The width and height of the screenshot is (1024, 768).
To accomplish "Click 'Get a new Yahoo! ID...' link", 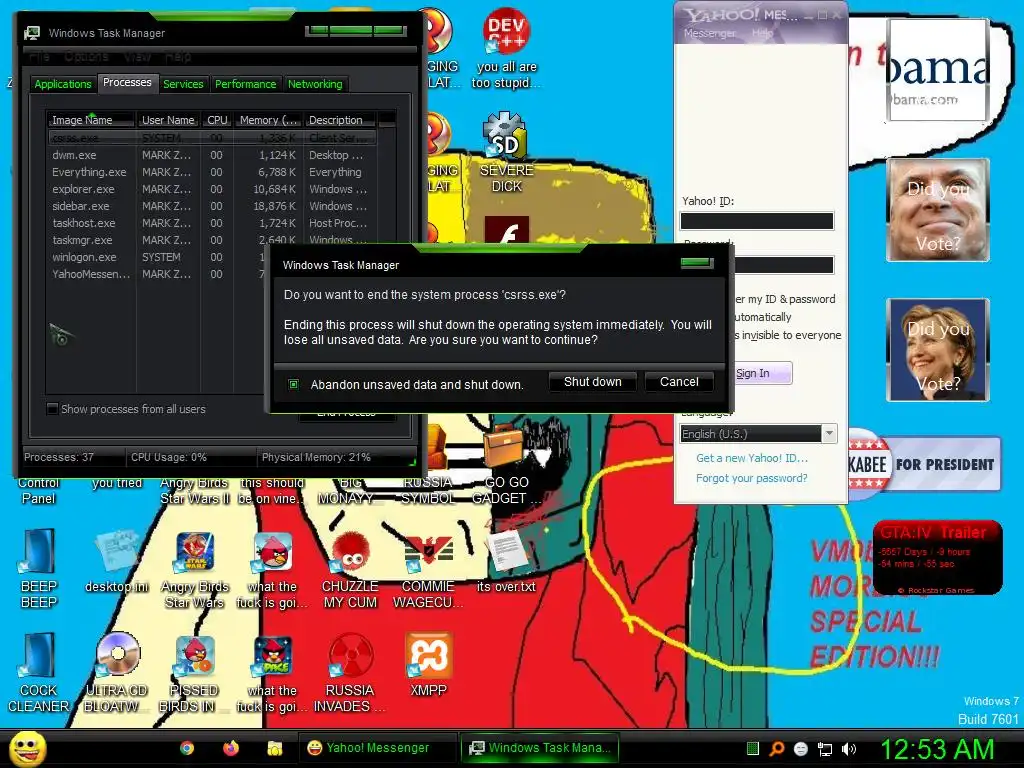I will click(x=752, y=458).
